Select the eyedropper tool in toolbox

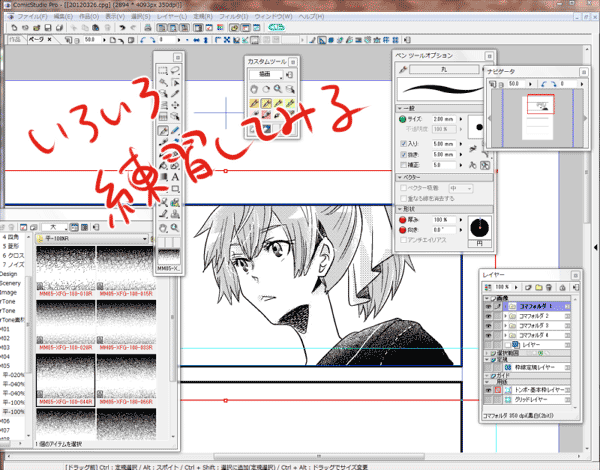pos(175,94)
